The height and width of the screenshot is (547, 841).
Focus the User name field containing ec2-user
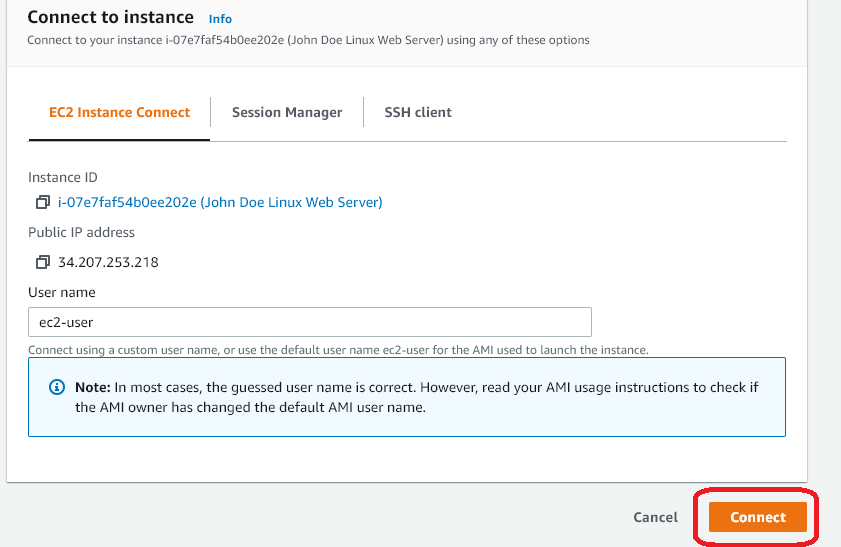tap(310, 322)
